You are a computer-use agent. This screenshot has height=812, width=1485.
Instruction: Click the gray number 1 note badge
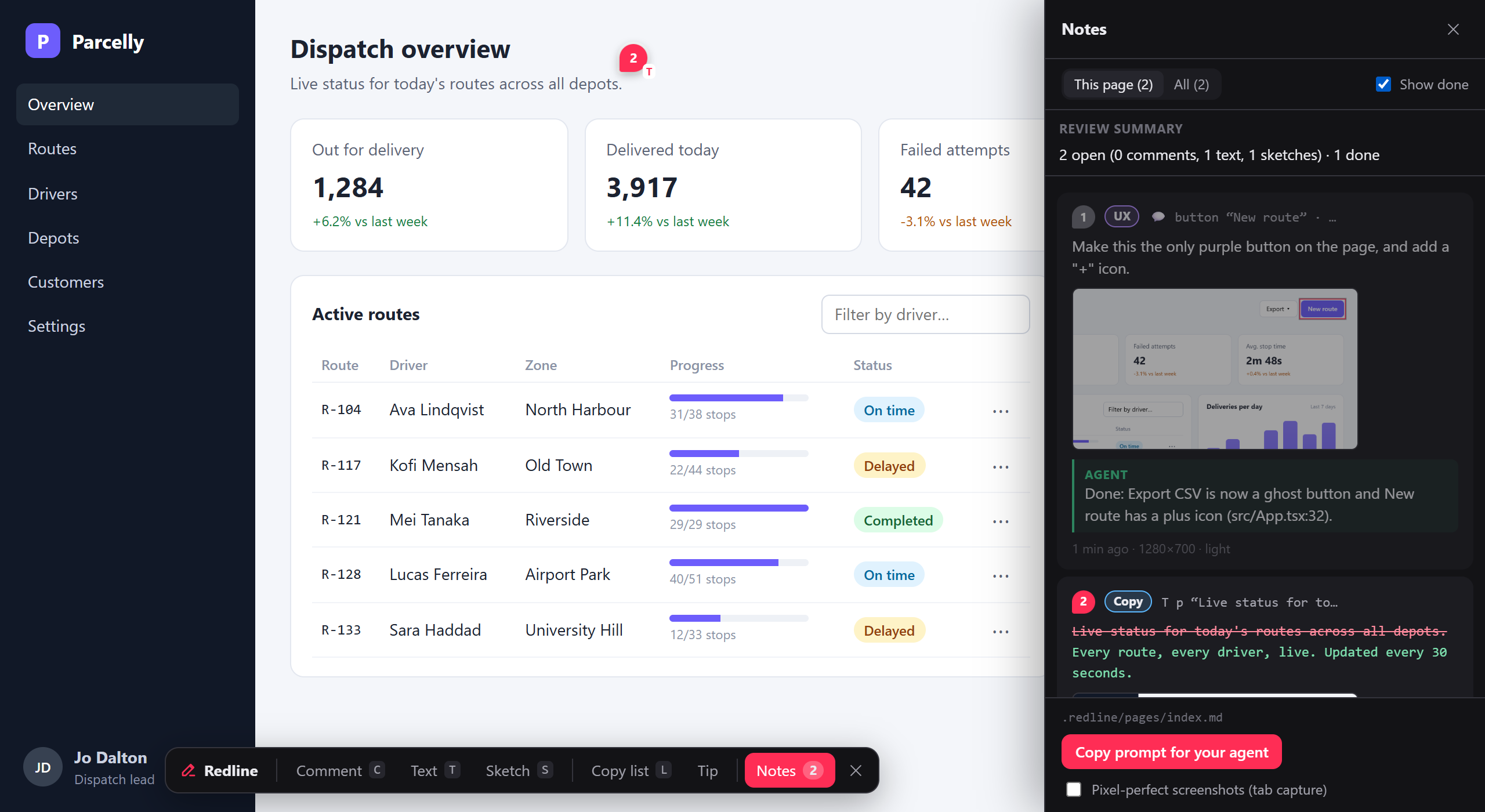pos(1083,217)
